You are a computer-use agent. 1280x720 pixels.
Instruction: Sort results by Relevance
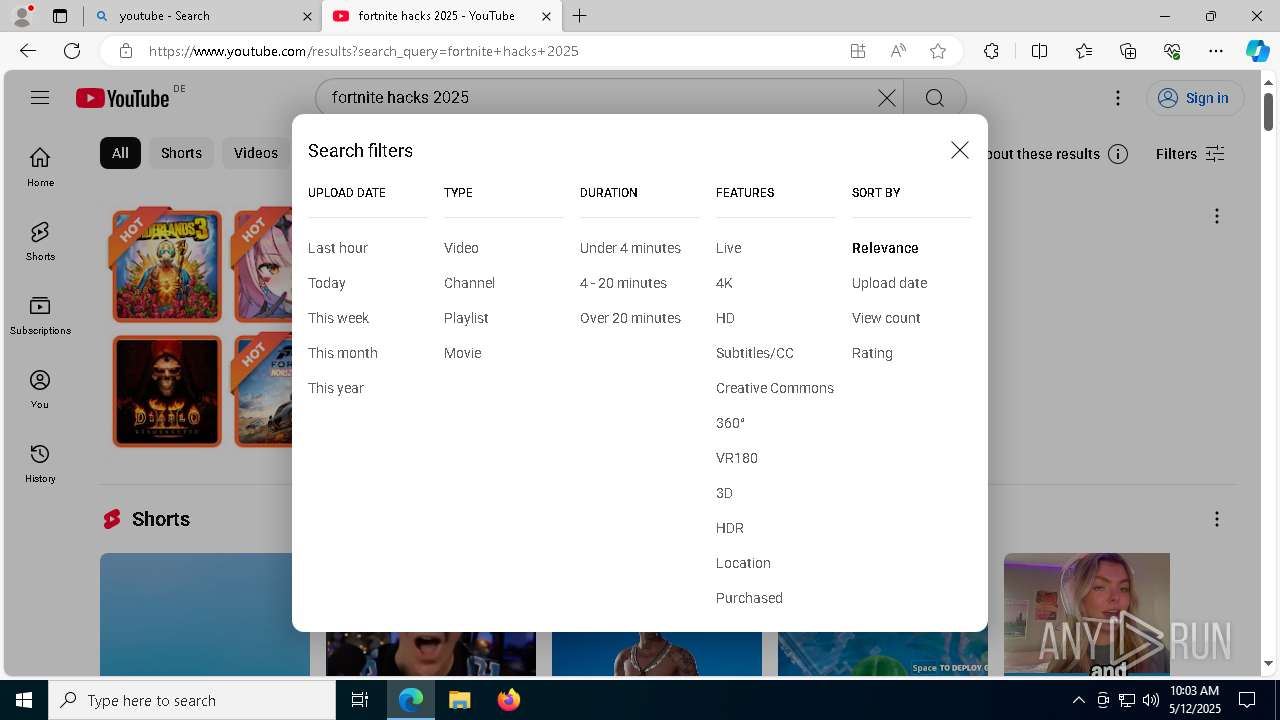click(885, 248)
